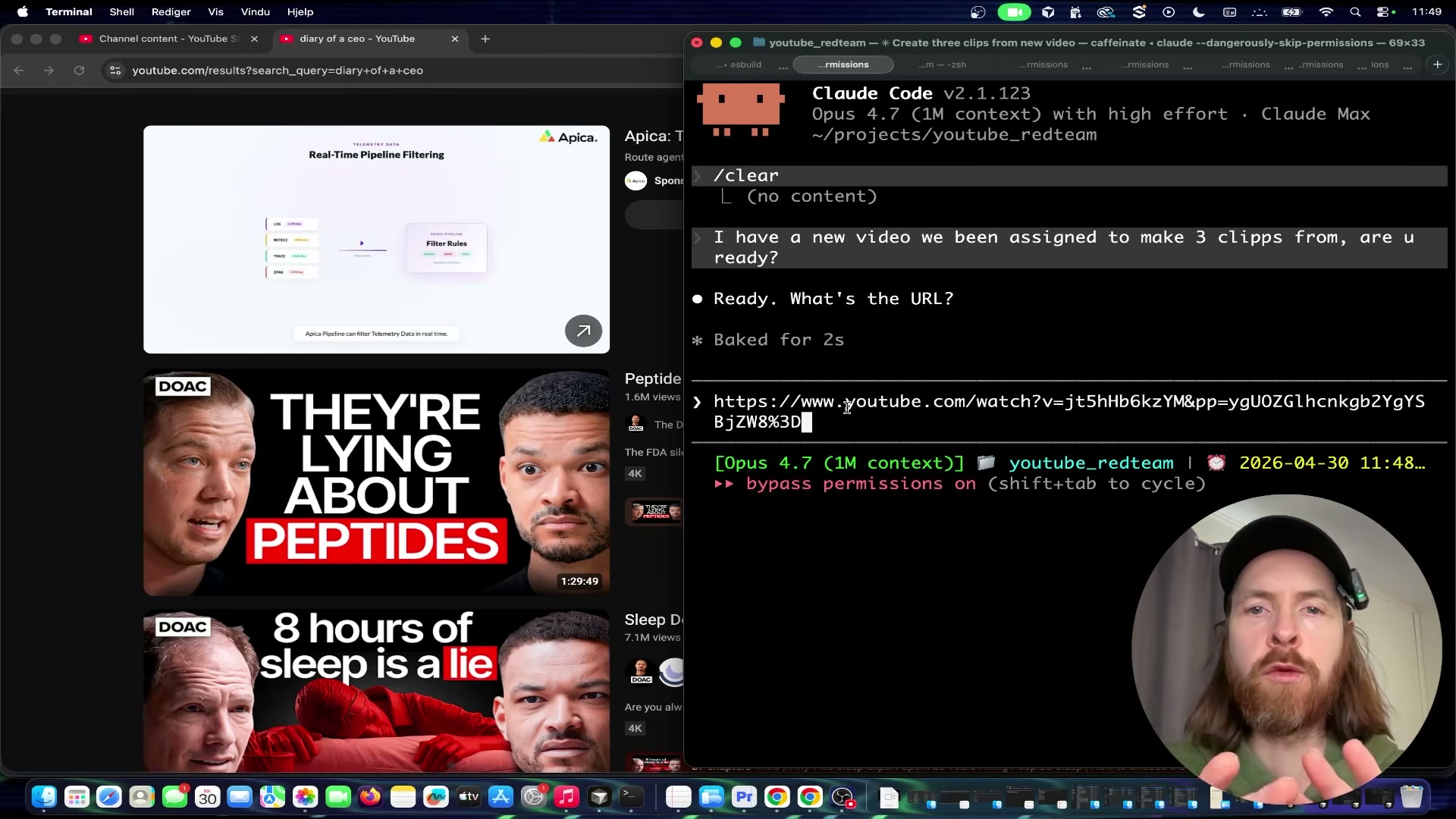
Task: Open Launchpad from the Dock
Action: [x=77, y=797]
